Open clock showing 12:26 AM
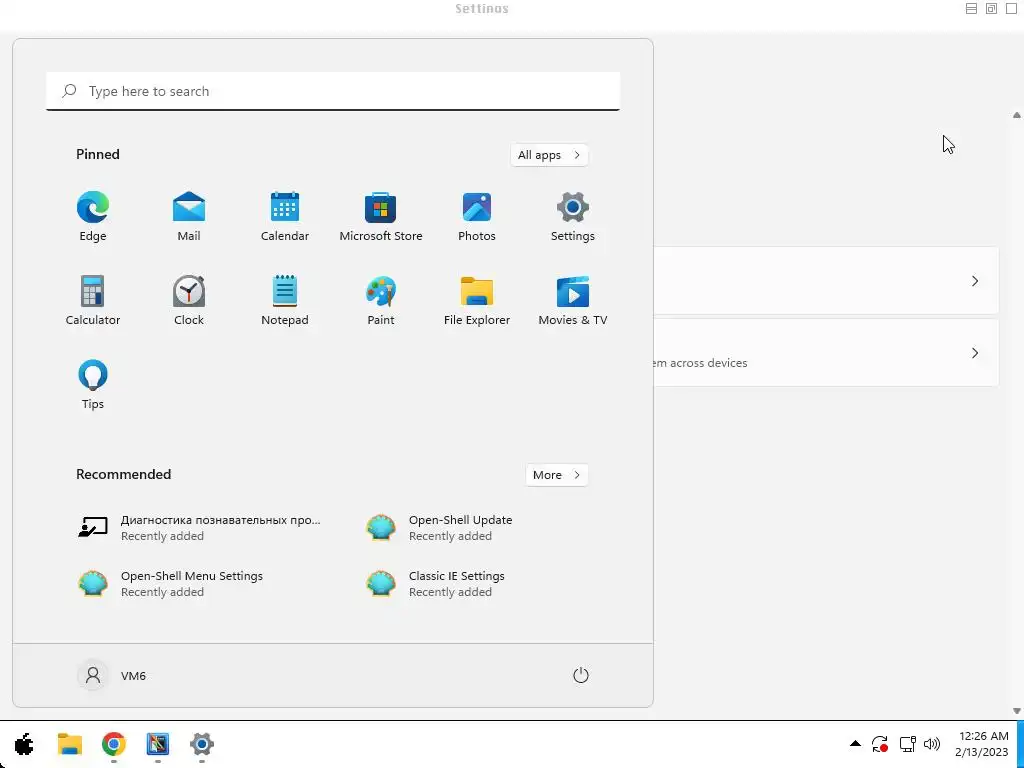This screenshot has width=1024, height=768. [x=982, y=744]
